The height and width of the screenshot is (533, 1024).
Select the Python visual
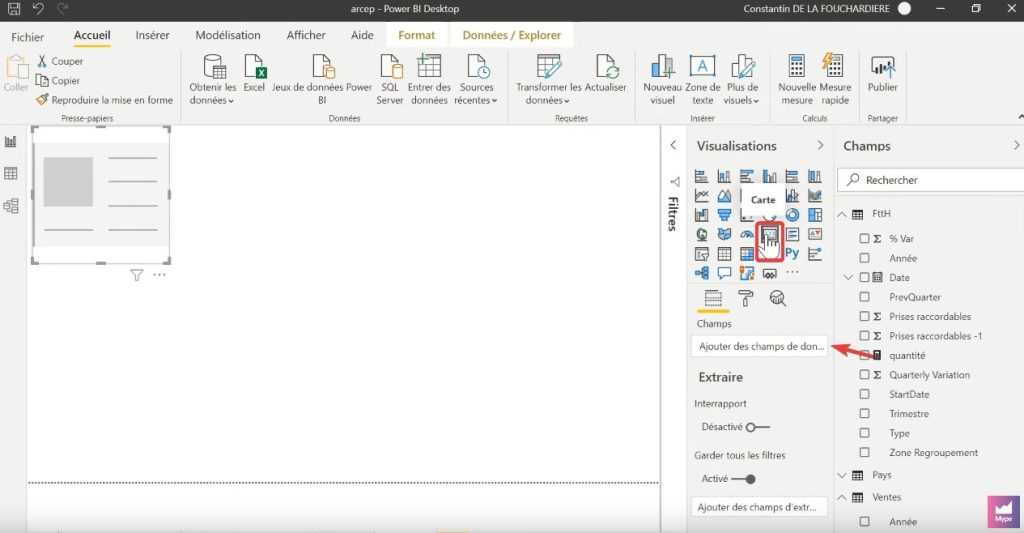(792, 253)
